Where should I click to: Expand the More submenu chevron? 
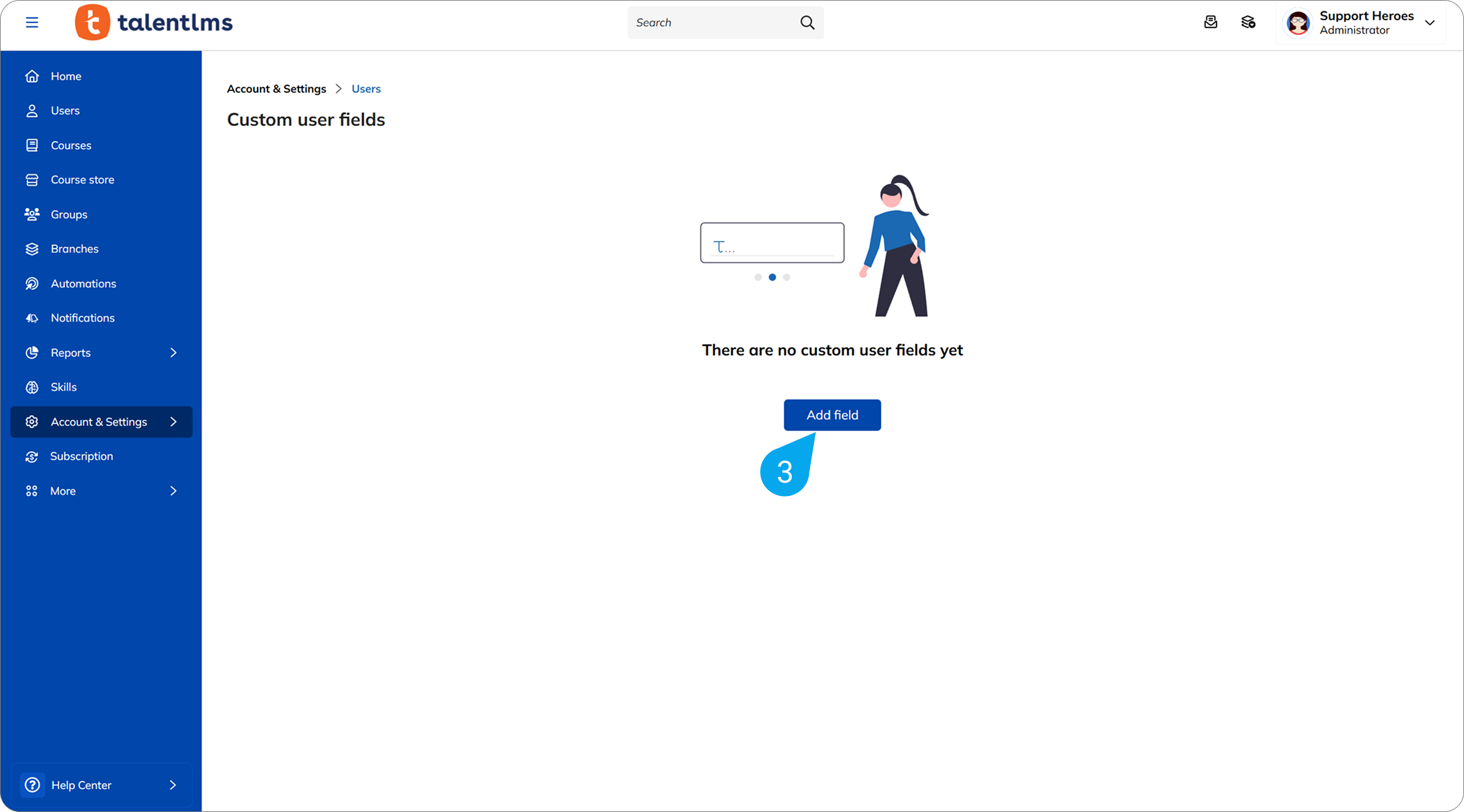[173, 491]
